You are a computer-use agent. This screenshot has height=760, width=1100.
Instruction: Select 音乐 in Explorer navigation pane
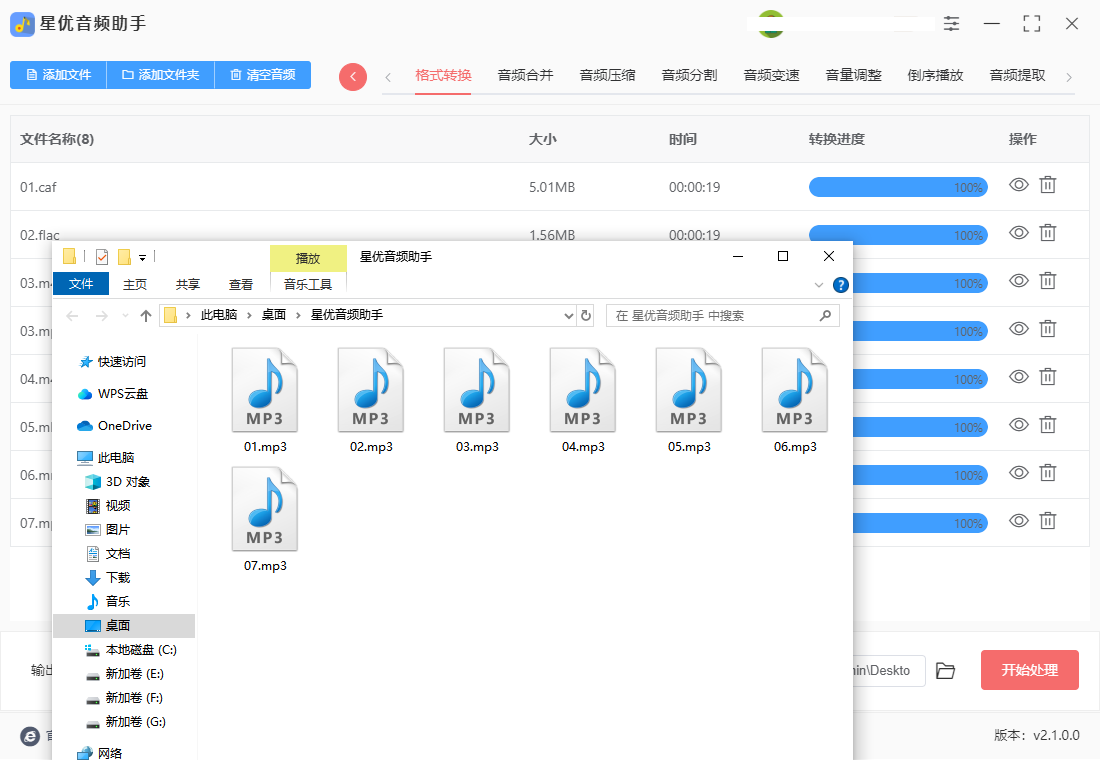117,601
